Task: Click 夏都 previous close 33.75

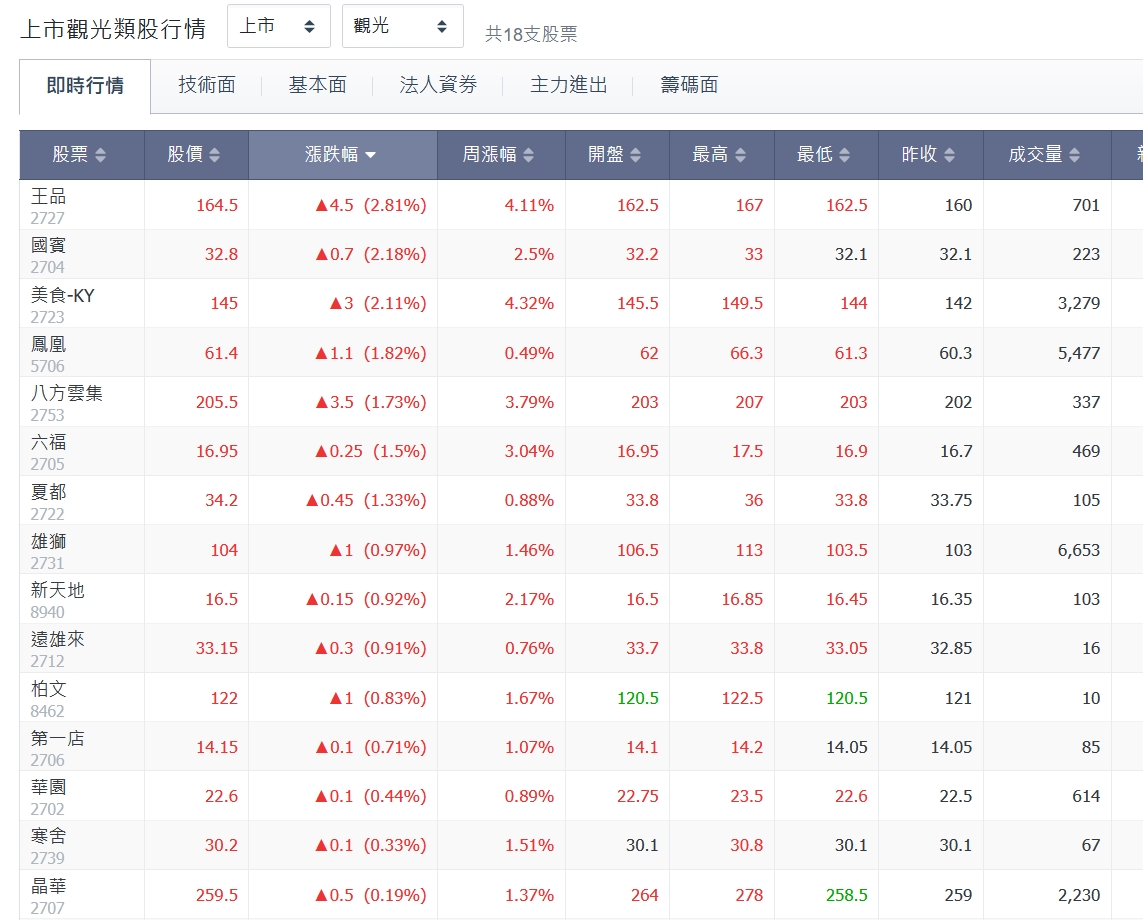Action: tap(951, 500)
